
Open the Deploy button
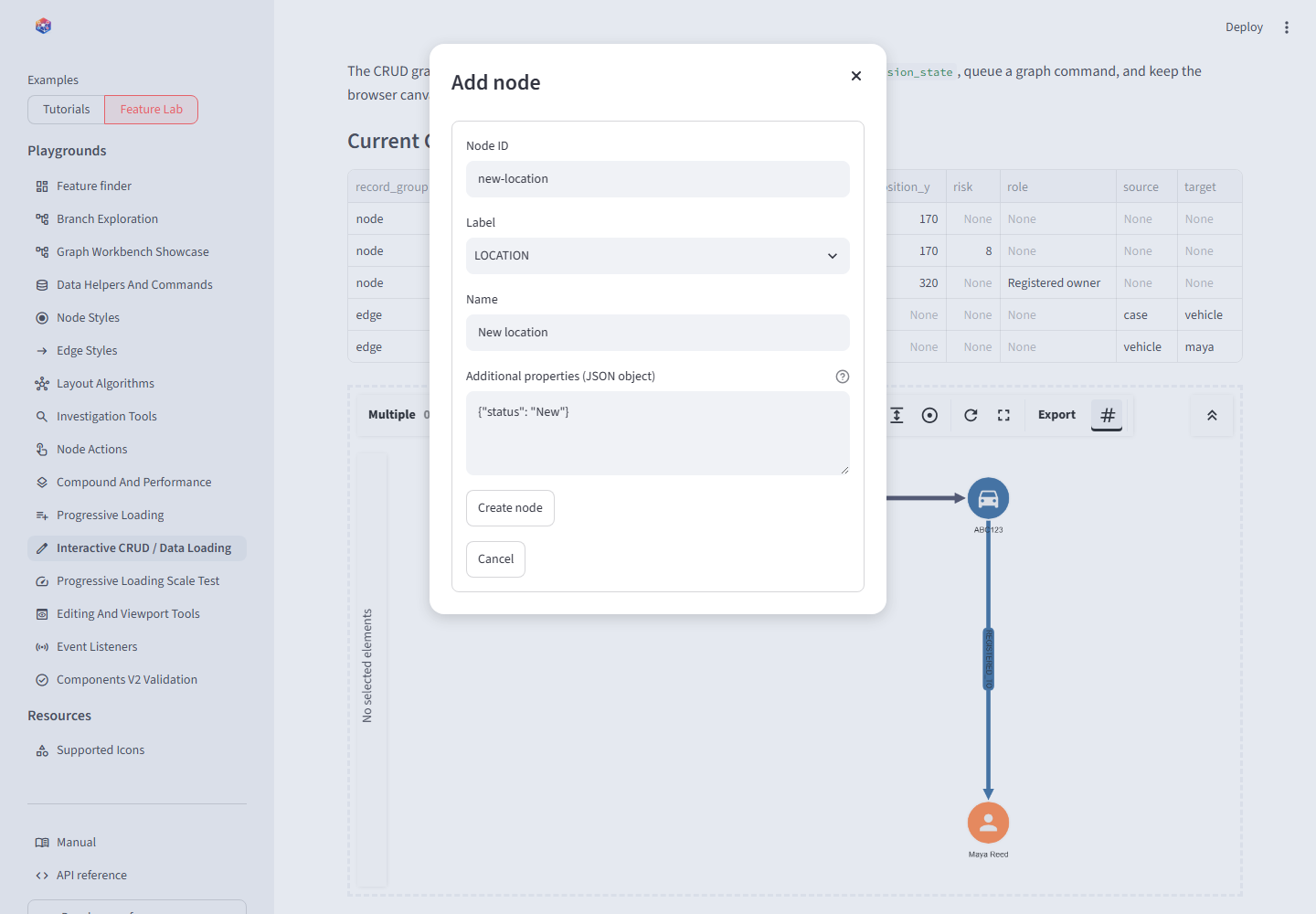1244,27
